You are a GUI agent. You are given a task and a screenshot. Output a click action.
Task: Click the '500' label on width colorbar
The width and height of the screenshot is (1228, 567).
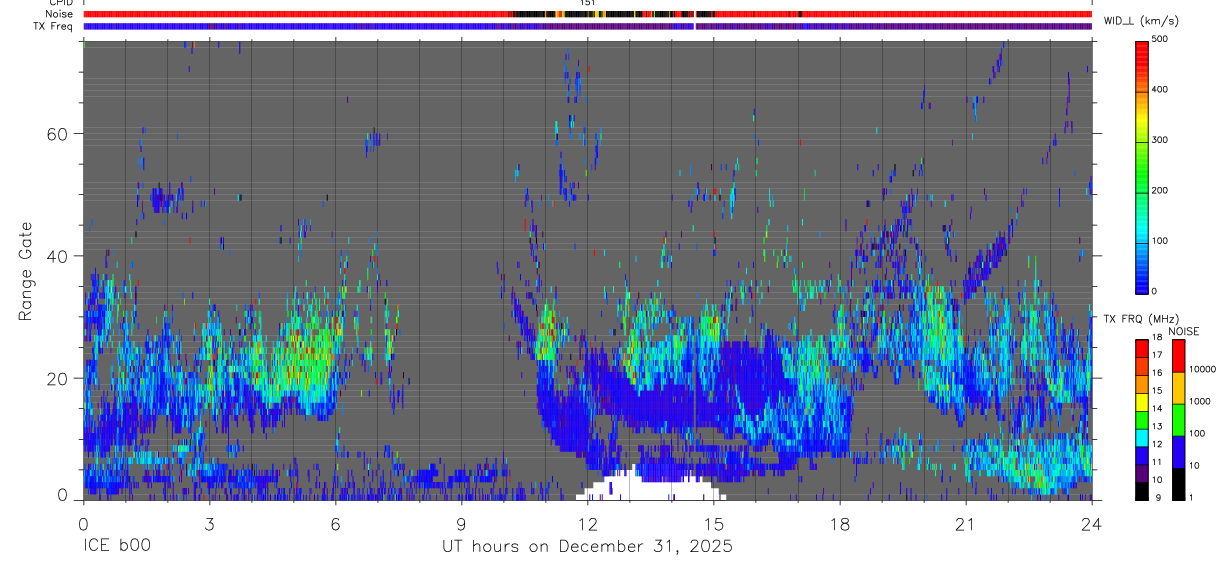point(1162,39)
